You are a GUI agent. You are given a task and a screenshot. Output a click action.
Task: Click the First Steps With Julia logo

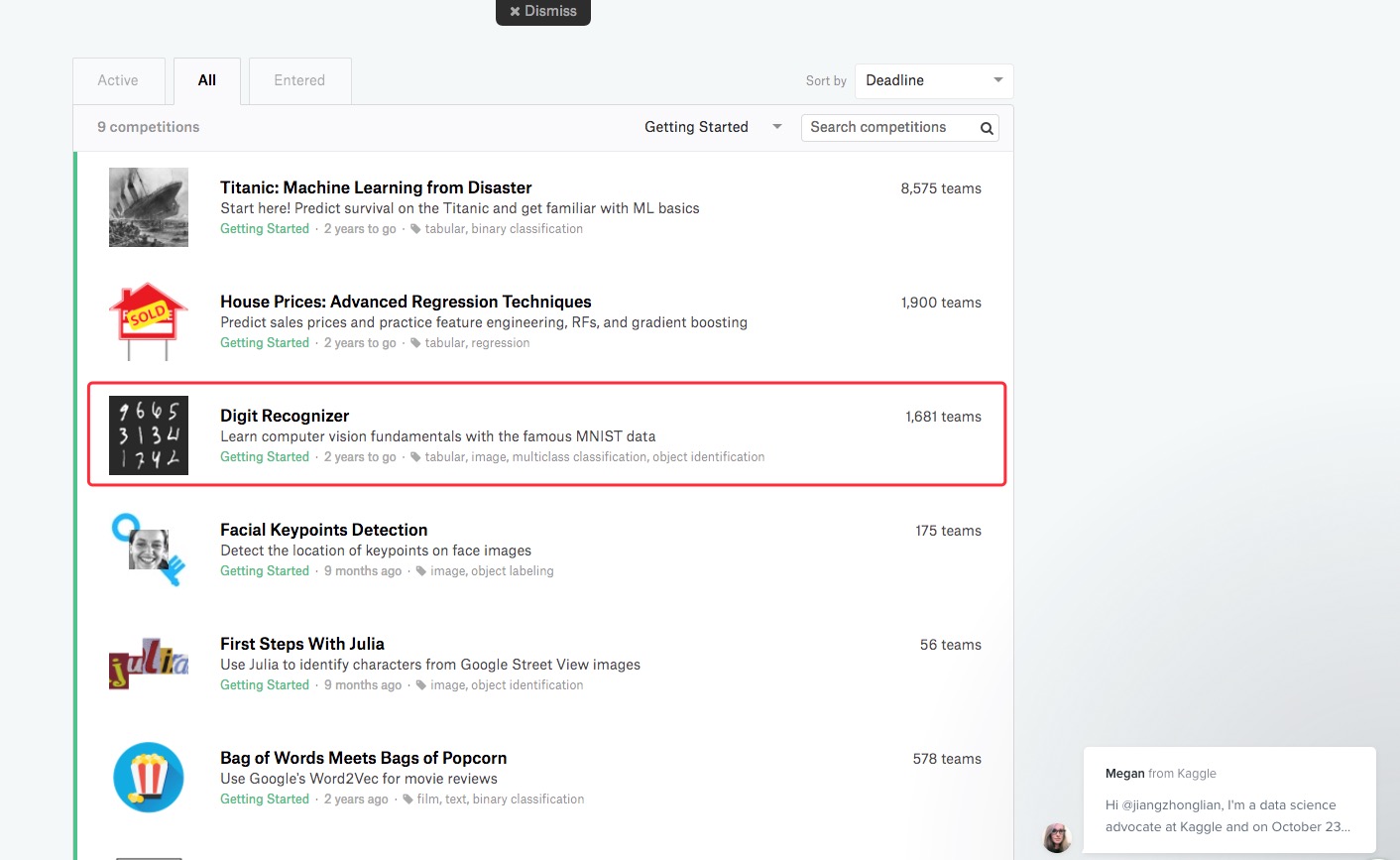149,664
